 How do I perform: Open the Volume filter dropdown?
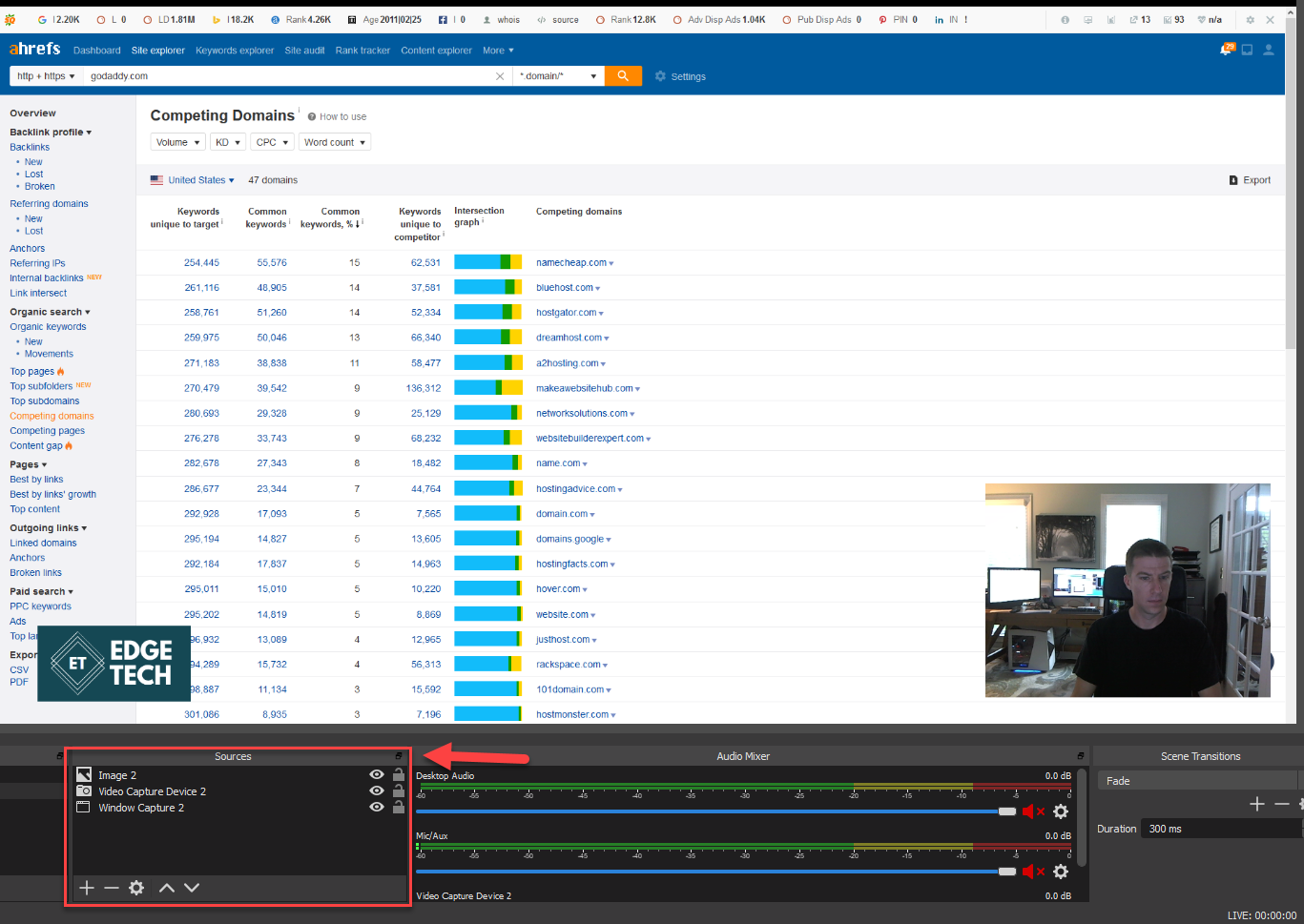(177, 142)
